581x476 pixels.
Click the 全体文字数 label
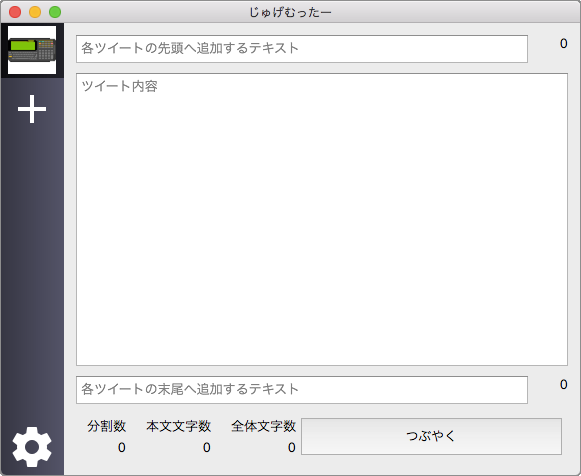pyautogui.click(x=263, y=426)
